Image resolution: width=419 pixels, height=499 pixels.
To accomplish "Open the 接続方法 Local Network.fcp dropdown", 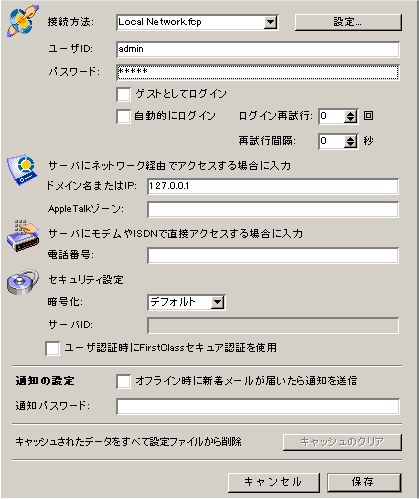I will click(x=270, y=23).
